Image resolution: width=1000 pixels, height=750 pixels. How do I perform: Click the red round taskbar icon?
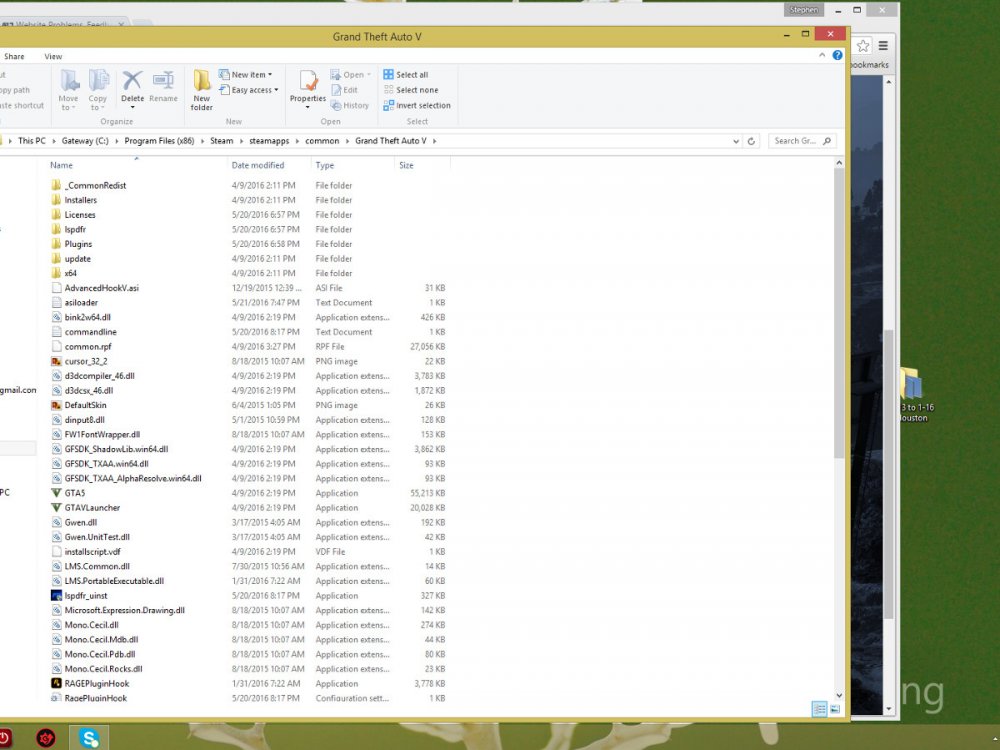pyautogui.click(x=46, y=739)
